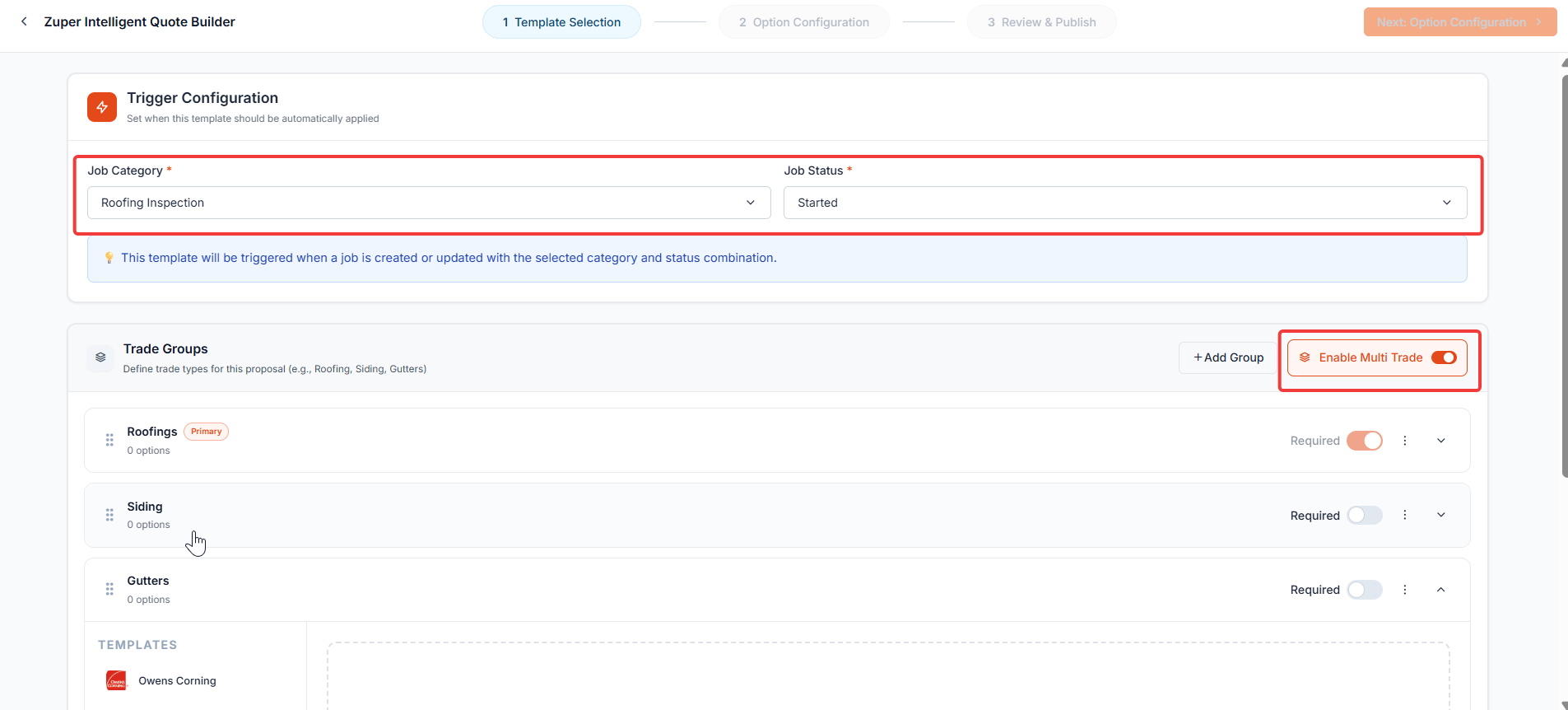Click the Siding group title
This screenshot has height=710, width=1568.
coord(145,507)
